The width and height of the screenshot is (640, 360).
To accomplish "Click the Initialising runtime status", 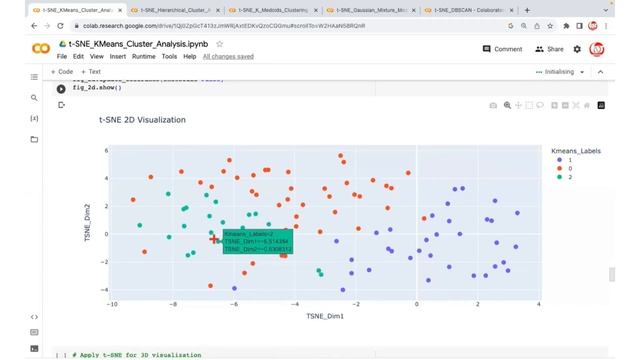I will click(555, 72).
